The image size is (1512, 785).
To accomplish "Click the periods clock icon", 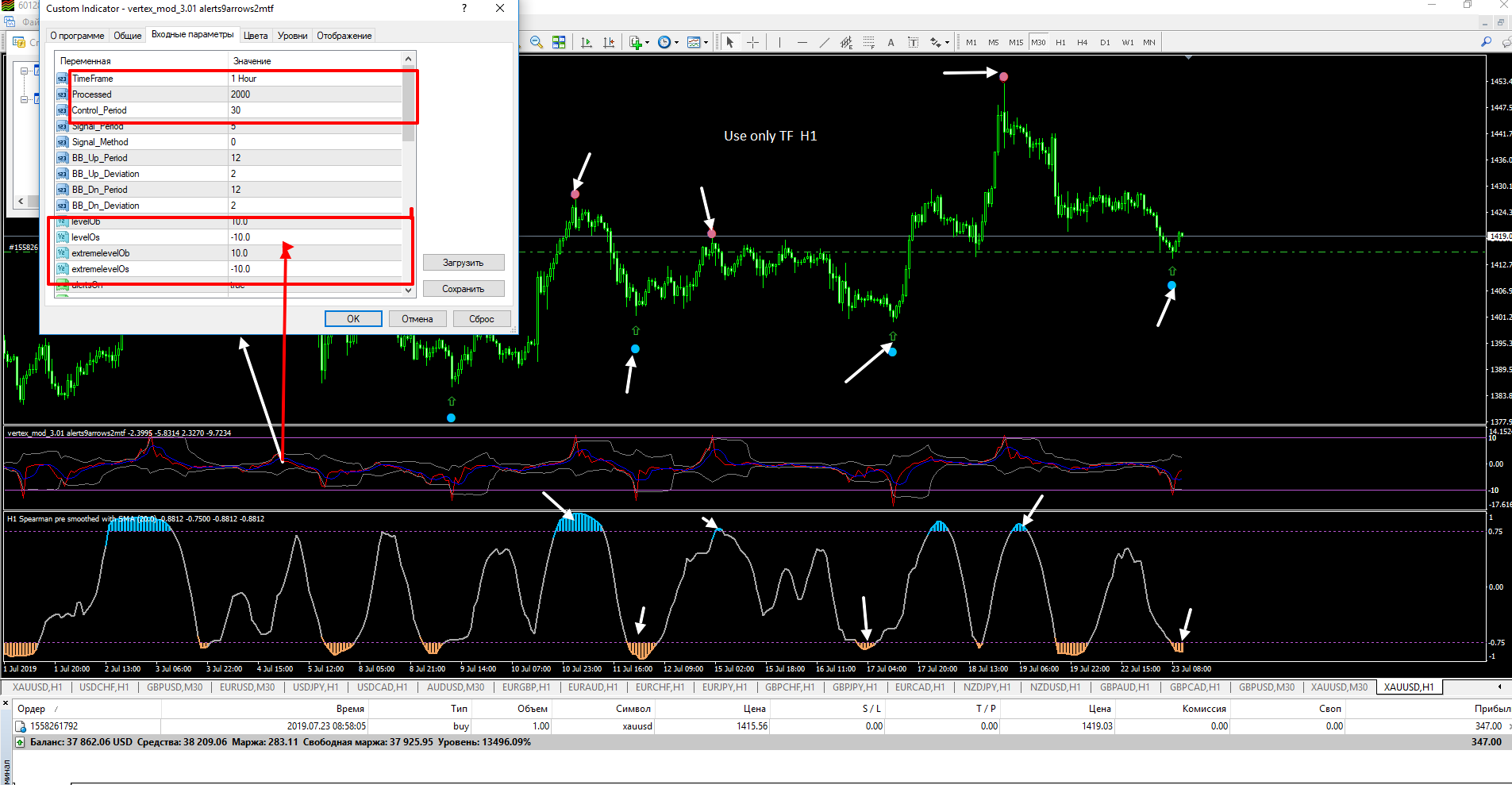I will pos(664,42).
